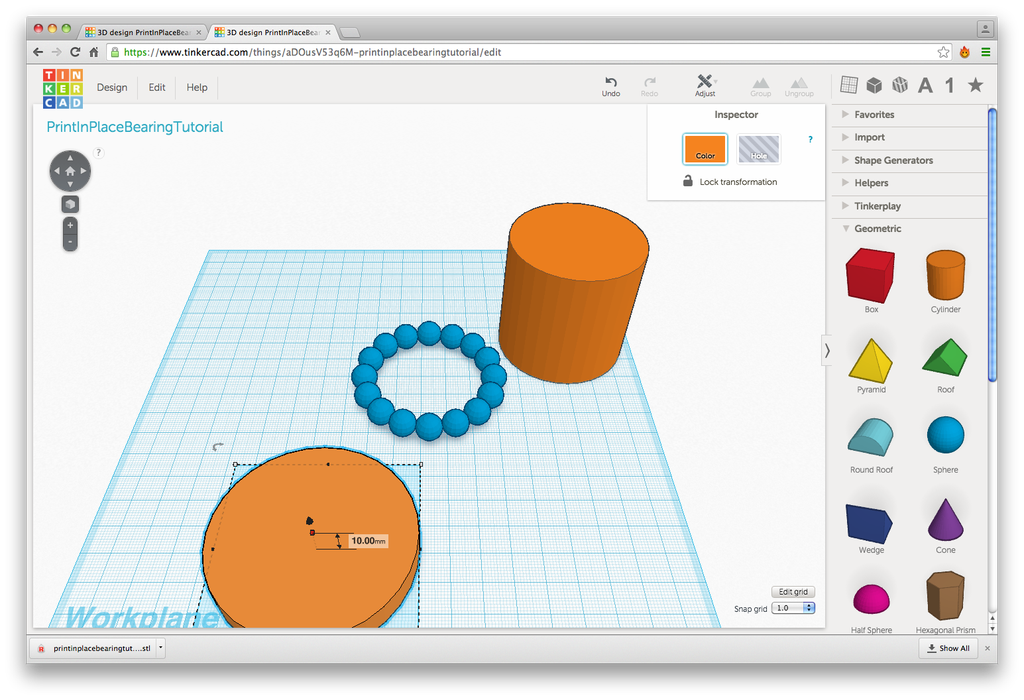Select the number 1 shapes icon
The image size is (1024, 700).
click(950, 85)
